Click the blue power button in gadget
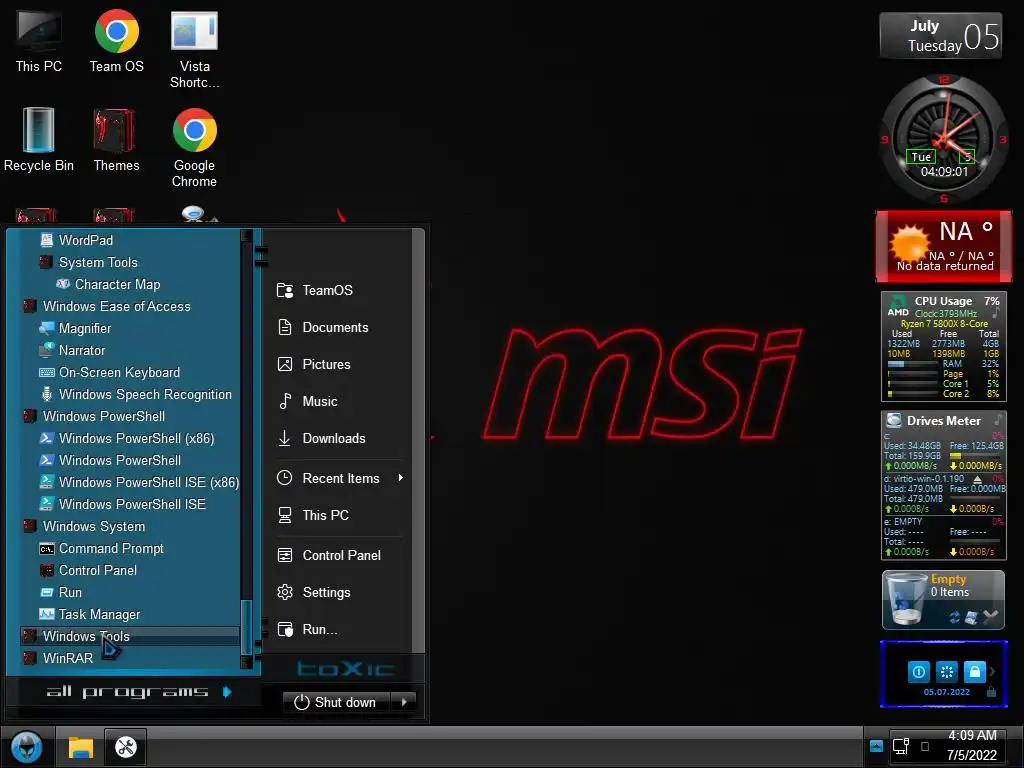The height and width of the screenshot is (768, 1024). tap(918, 671)
